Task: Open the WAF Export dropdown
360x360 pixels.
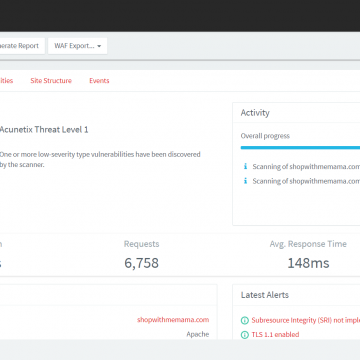Action: click(x=77, y=46)
